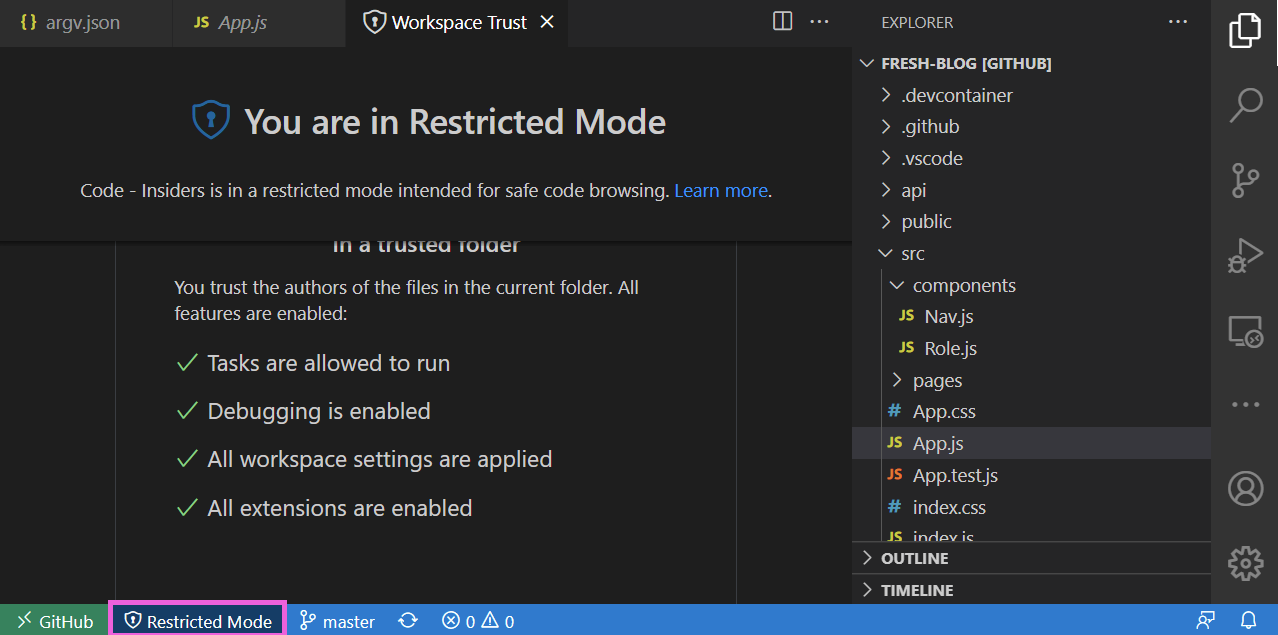
Task: Open the Explorer view in activity bar
Action: [x=1245, y=30]
